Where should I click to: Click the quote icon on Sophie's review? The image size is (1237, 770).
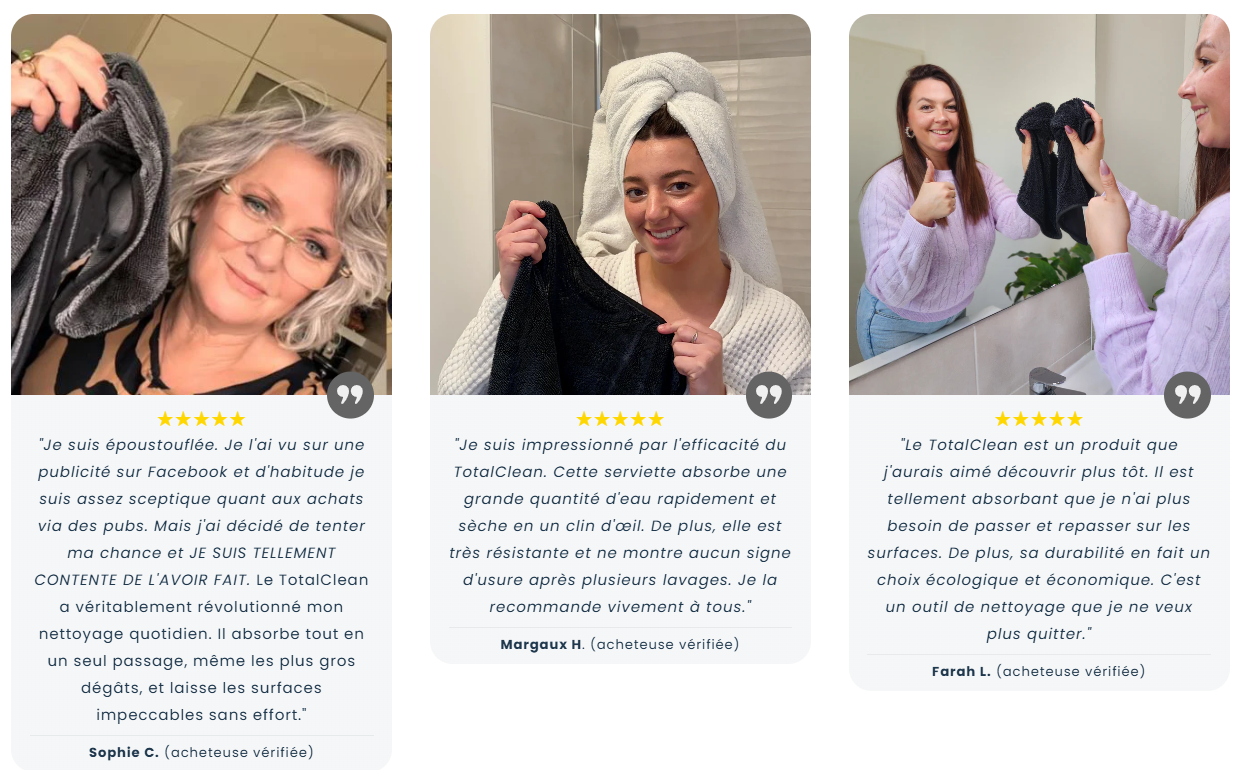coord(350,395)
